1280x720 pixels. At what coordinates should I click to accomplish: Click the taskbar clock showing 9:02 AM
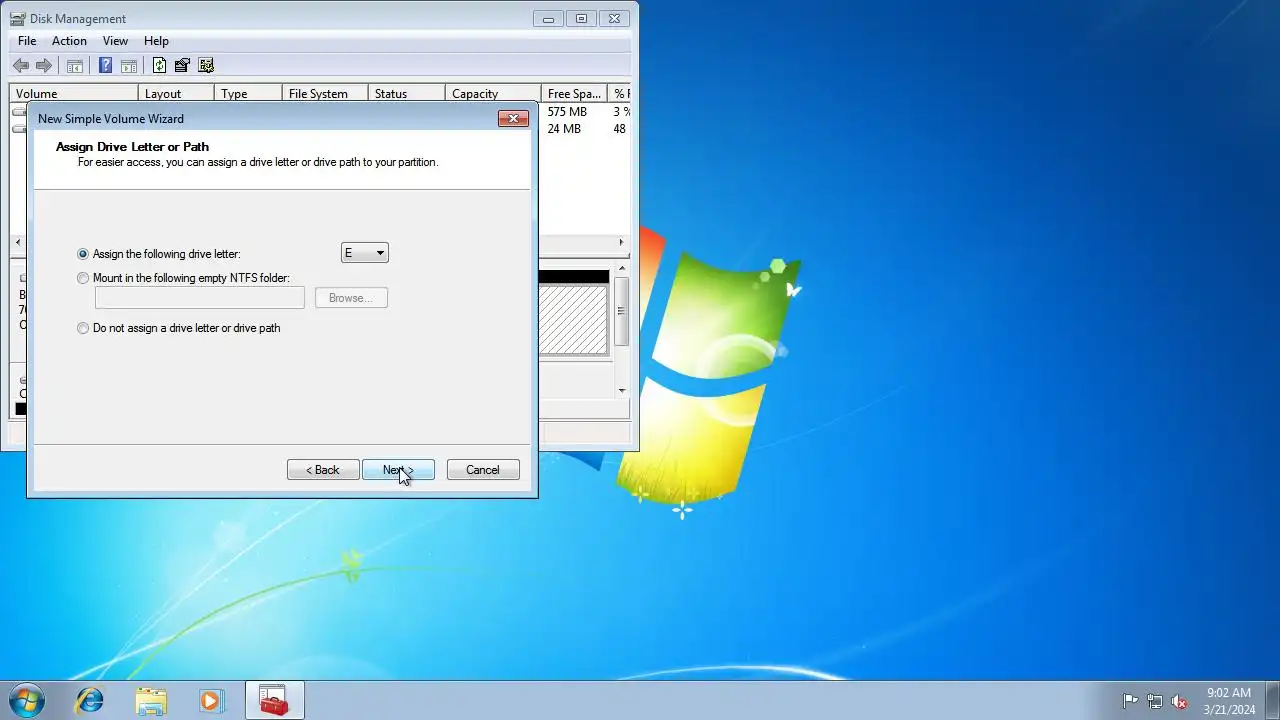click(x=1229, y=701)
